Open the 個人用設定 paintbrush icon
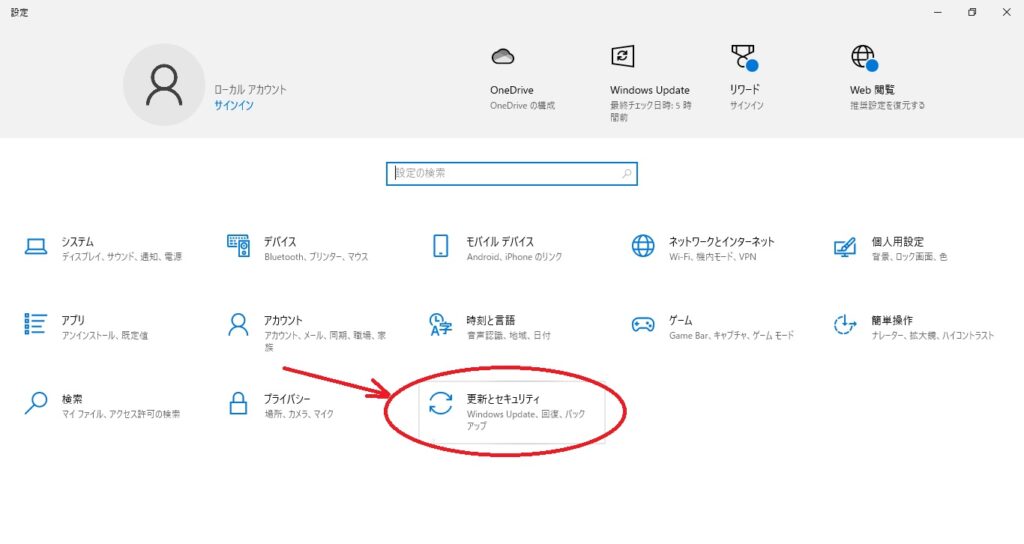Viewport: 1024px width, 544px height. 845,248
